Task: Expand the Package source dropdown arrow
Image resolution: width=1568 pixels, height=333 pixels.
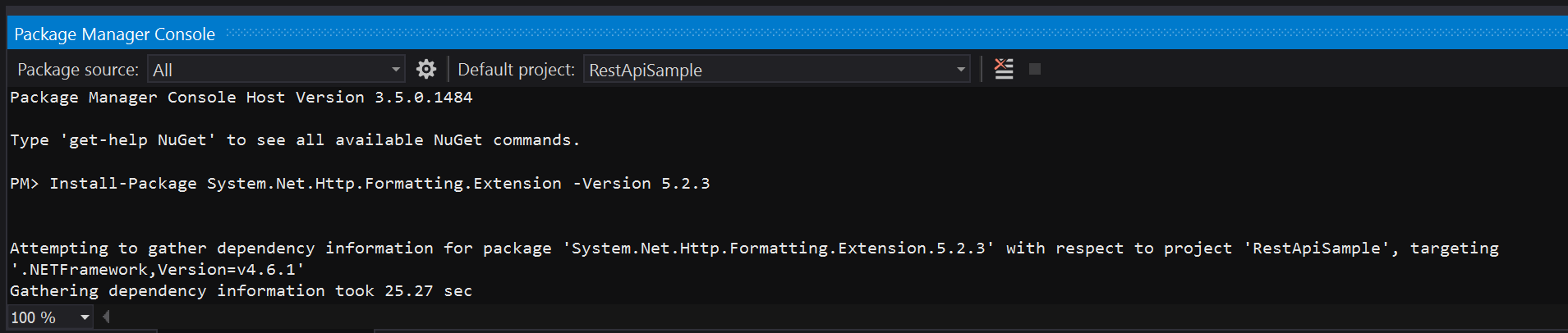Action: click(396, 70)
